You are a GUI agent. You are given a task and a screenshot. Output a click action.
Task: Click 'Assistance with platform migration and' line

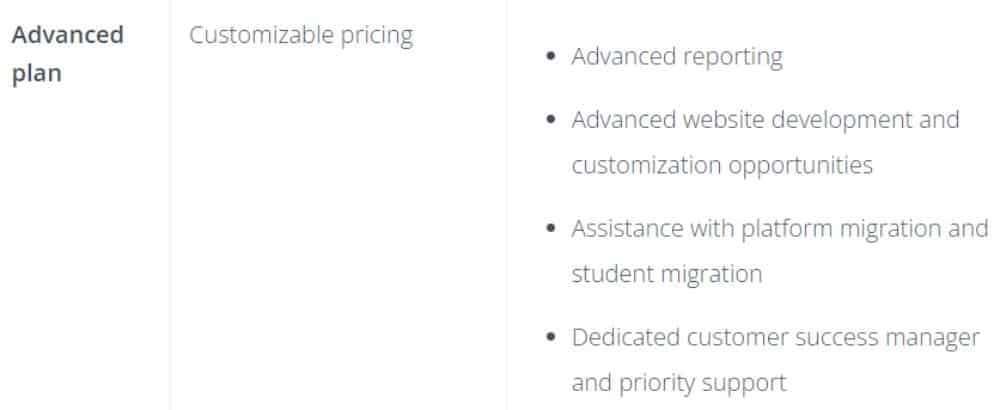780,229
